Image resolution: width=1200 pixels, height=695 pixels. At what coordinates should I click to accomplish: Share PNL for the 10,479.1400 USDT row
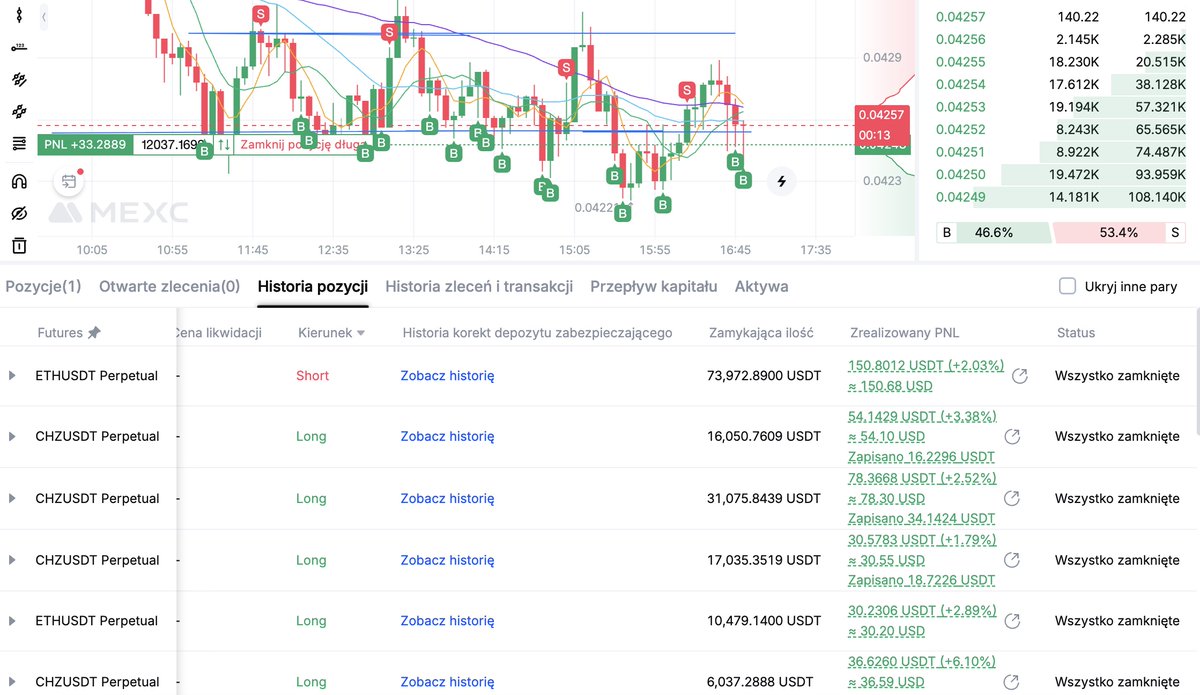[1012, 621]
